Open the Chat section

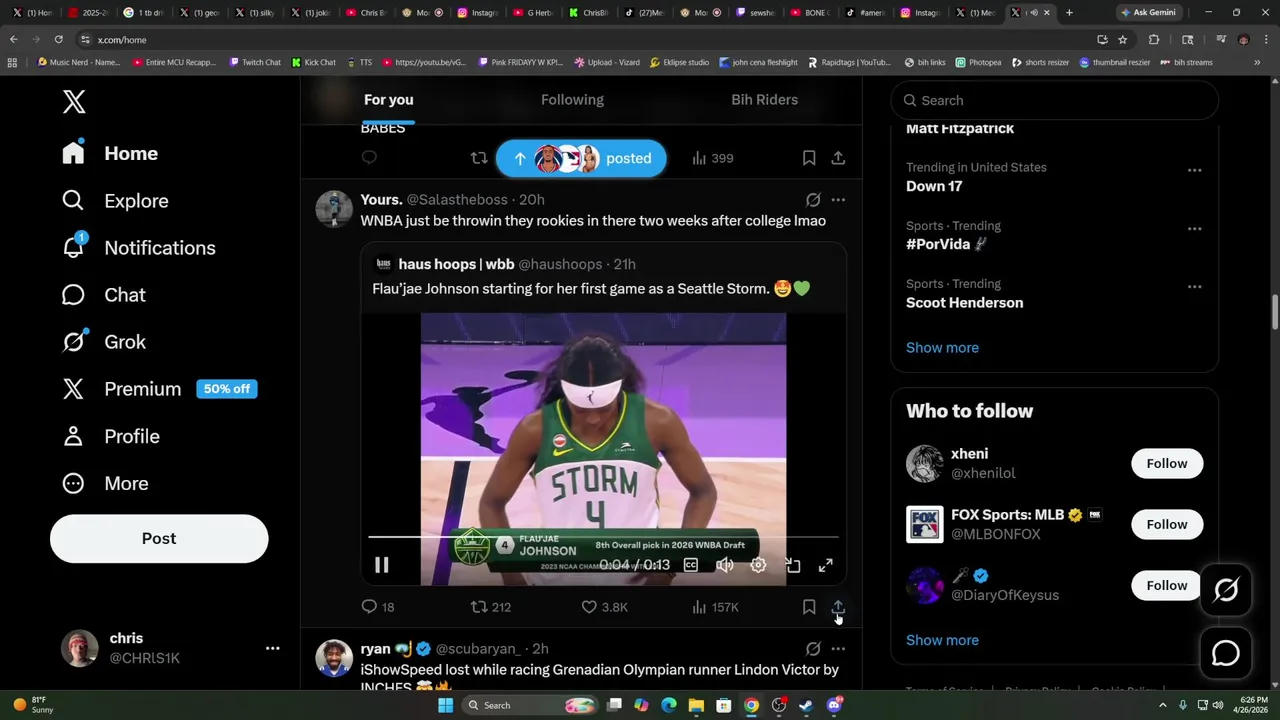[x=103, y=294]
